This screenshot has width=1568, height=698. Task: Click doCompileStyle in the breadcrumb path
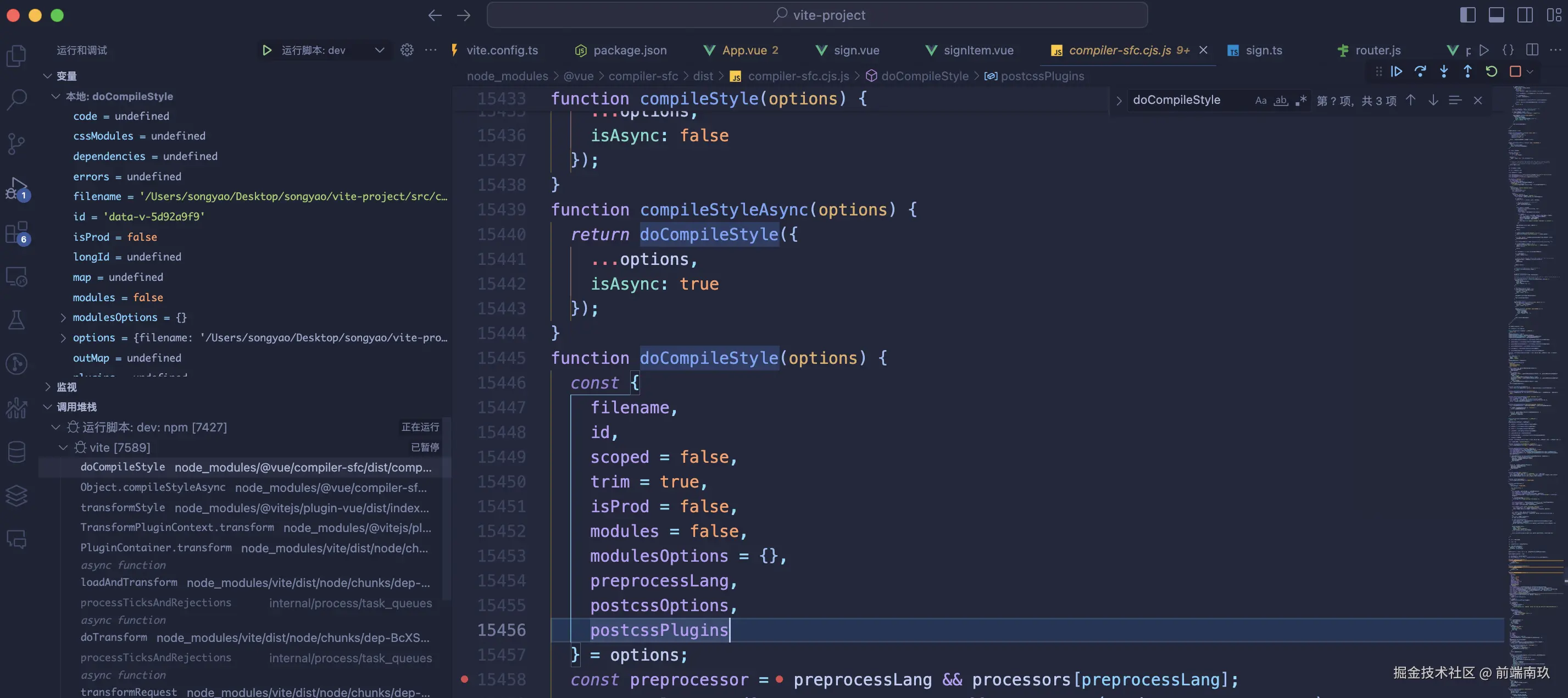pos(924,76)
